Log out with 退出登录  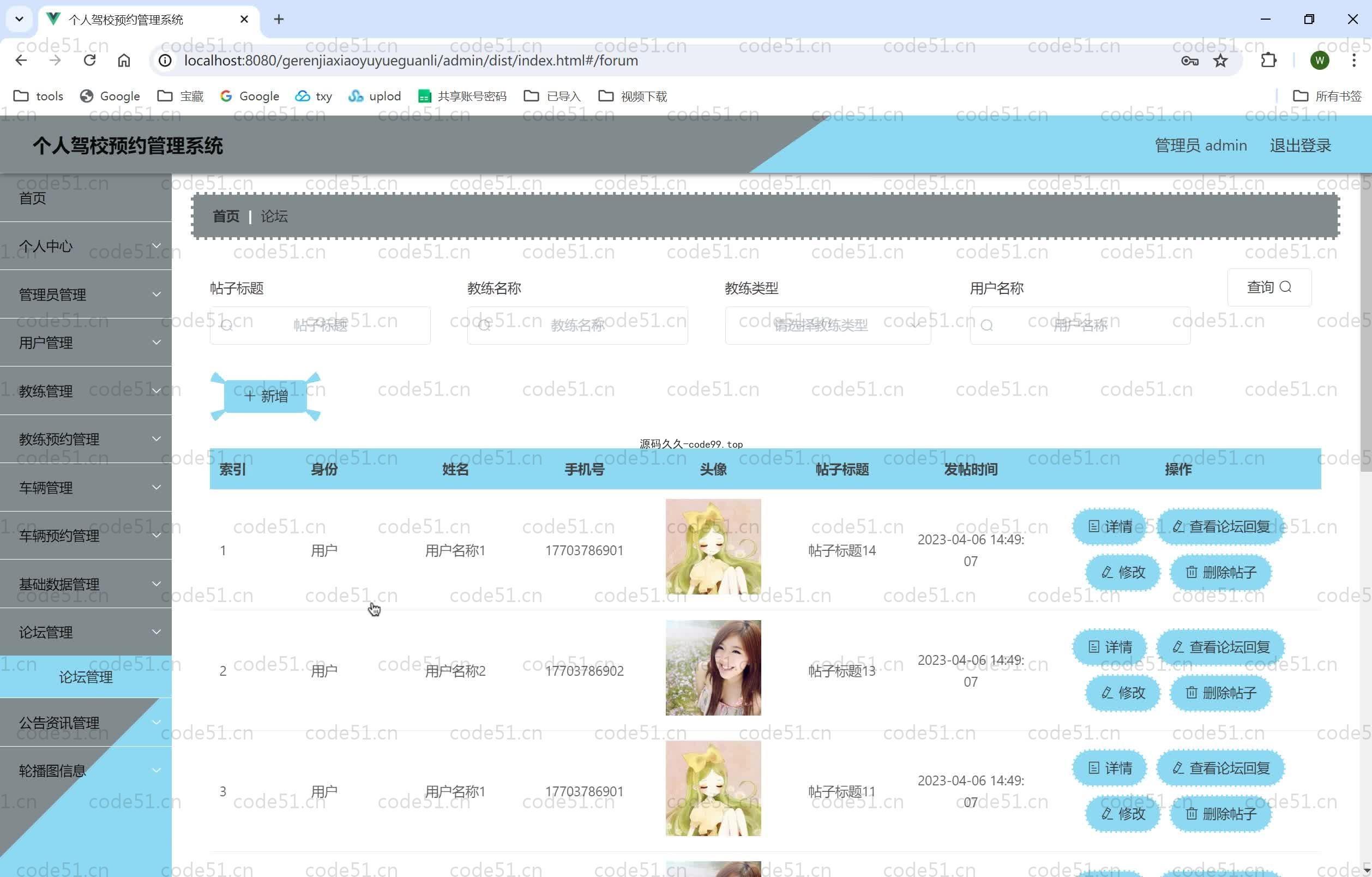pyautogui.click(x=1300, y=145)
